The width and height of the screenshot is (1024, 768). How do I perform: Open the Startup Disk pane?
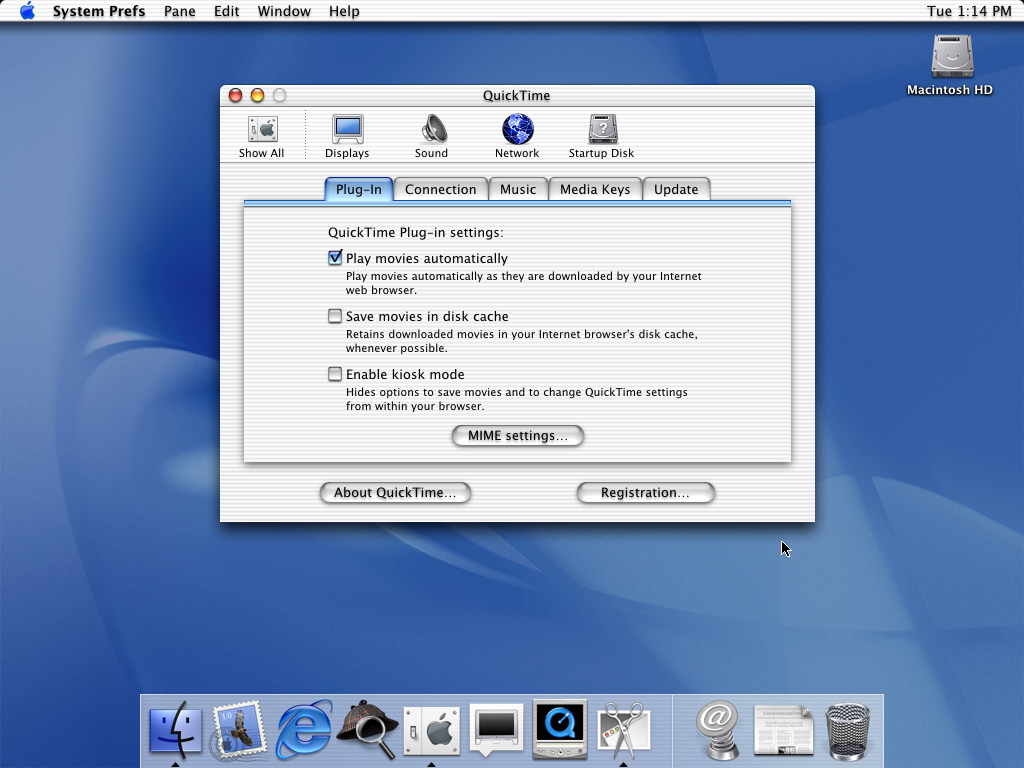click(601, 136)
